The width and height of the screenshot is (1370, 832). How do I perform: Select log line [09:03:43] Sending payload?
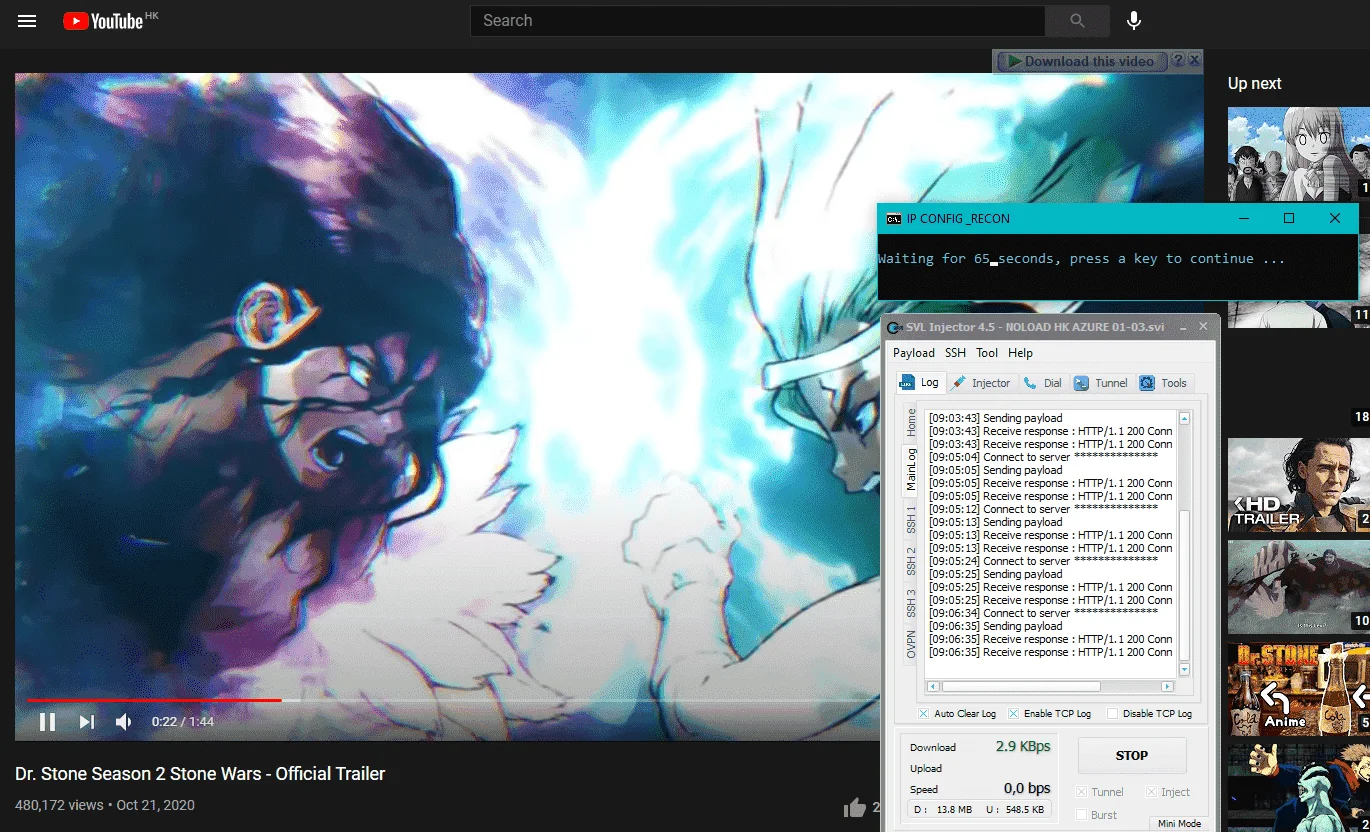pyautogui.click(x=995, y=418)
